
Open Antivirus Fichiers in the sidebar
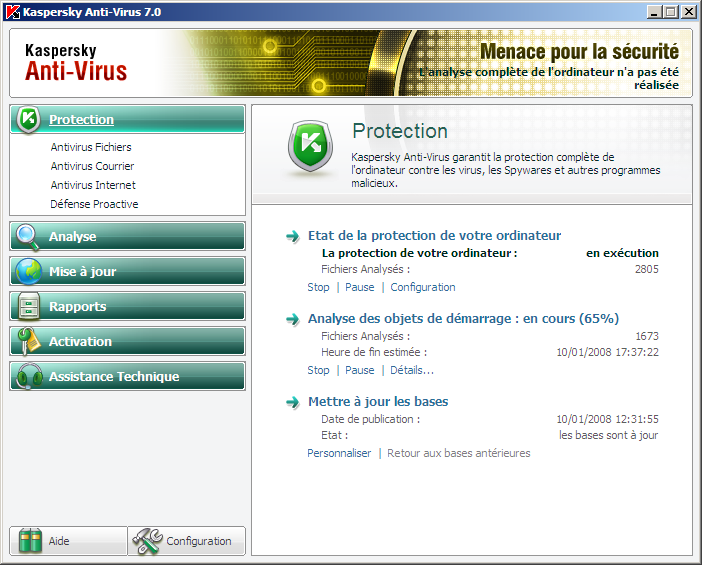pyautogui.click(x=91, y=147)
